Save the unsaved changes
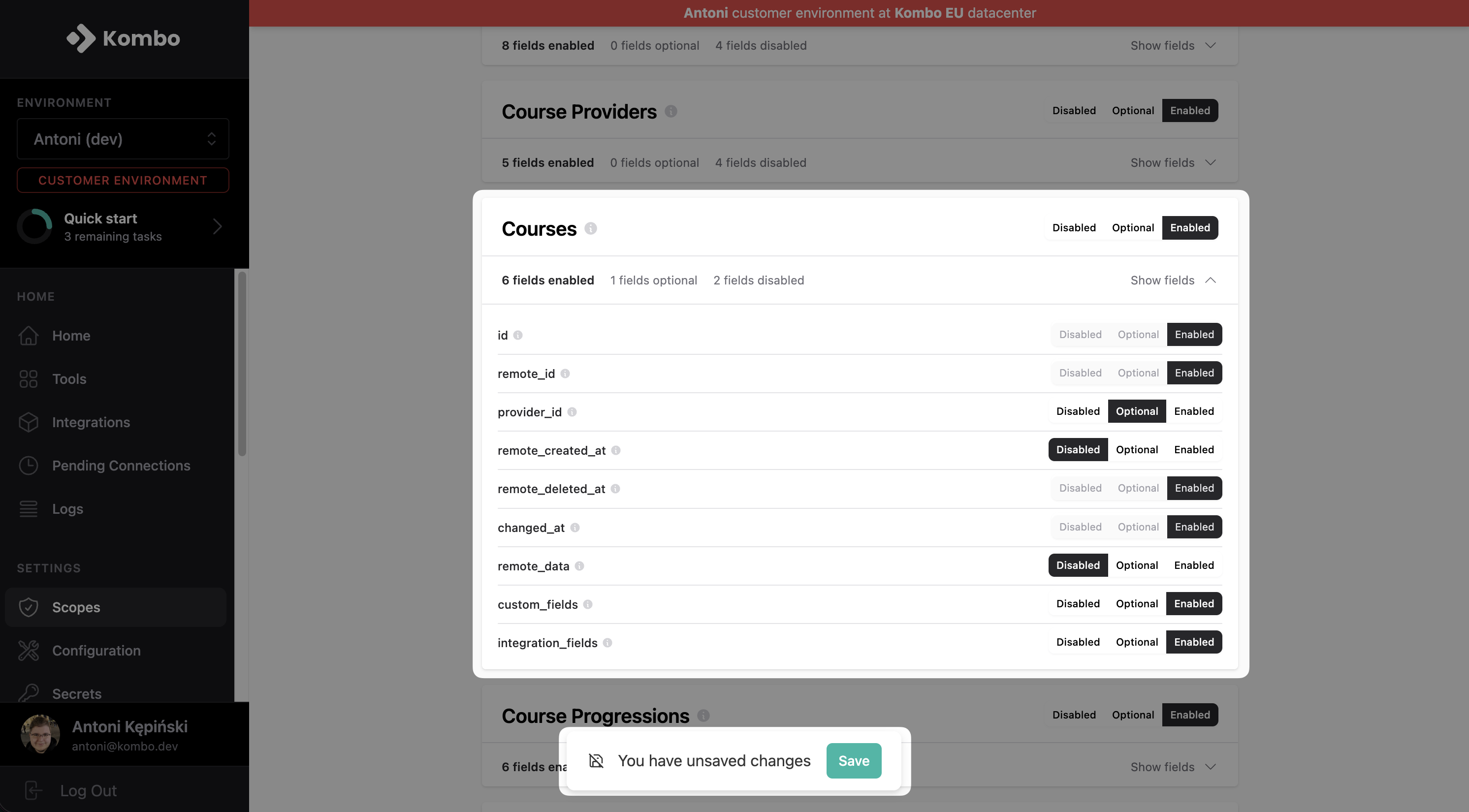The image size is (1469, 812). [854, 760]
